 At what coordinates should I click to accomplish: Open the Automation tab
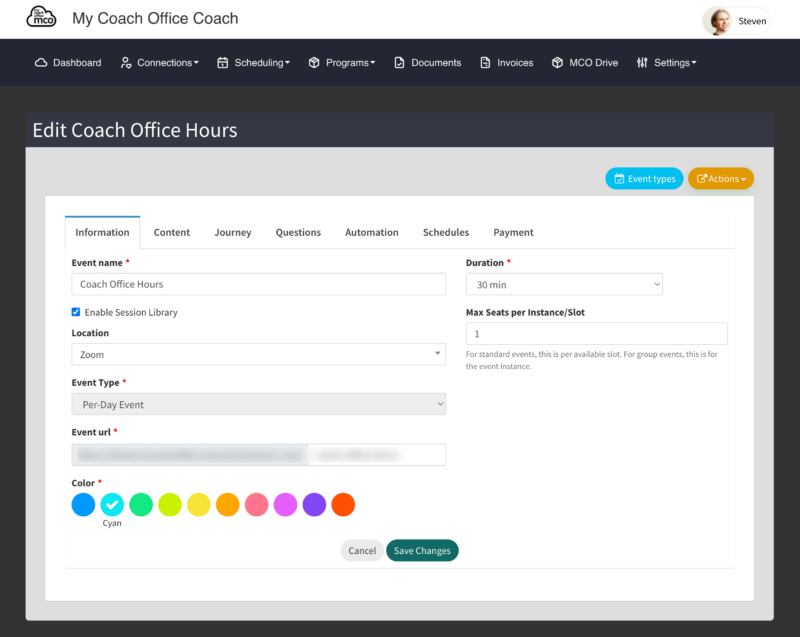[x=371, y=233]
